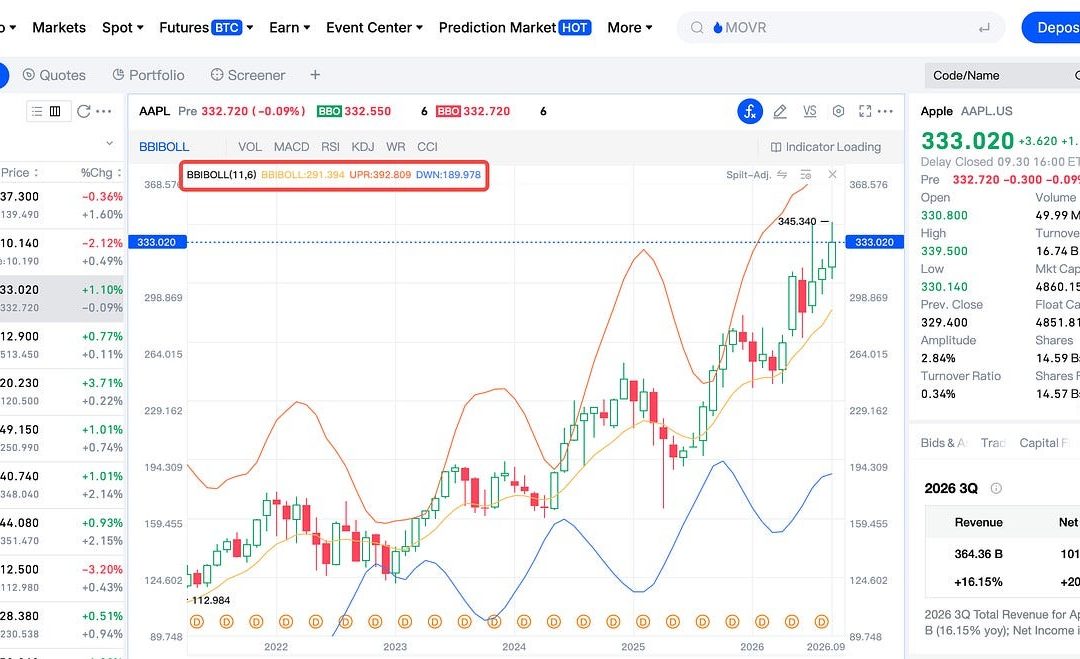This screenshot has width=1080, height=659.
Task: Select the BBIBOLL indicator
Action: coord(164,147)
